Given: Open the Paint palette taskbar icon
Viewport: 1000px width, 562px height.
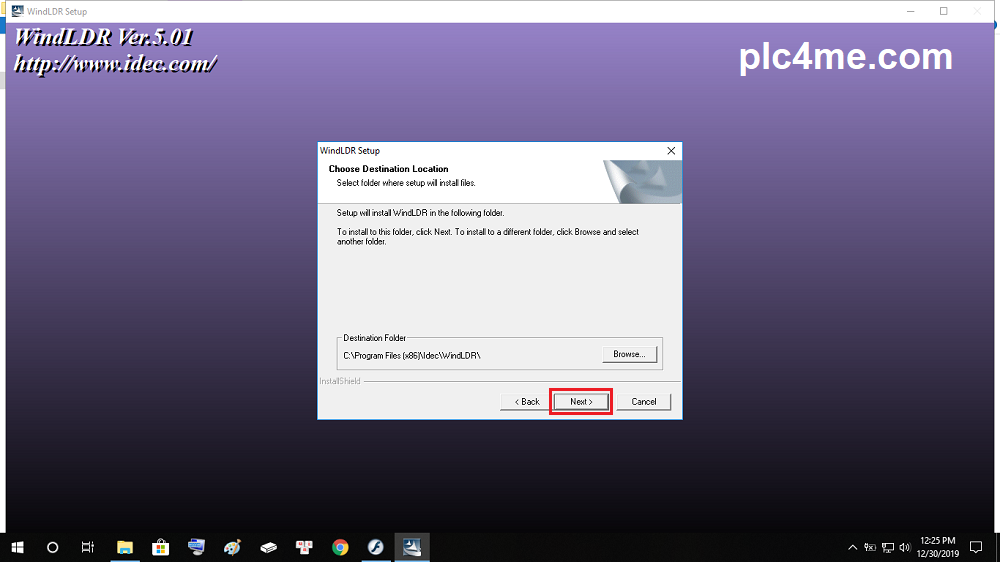Looking at the screenshot, I should click(233, 547).
